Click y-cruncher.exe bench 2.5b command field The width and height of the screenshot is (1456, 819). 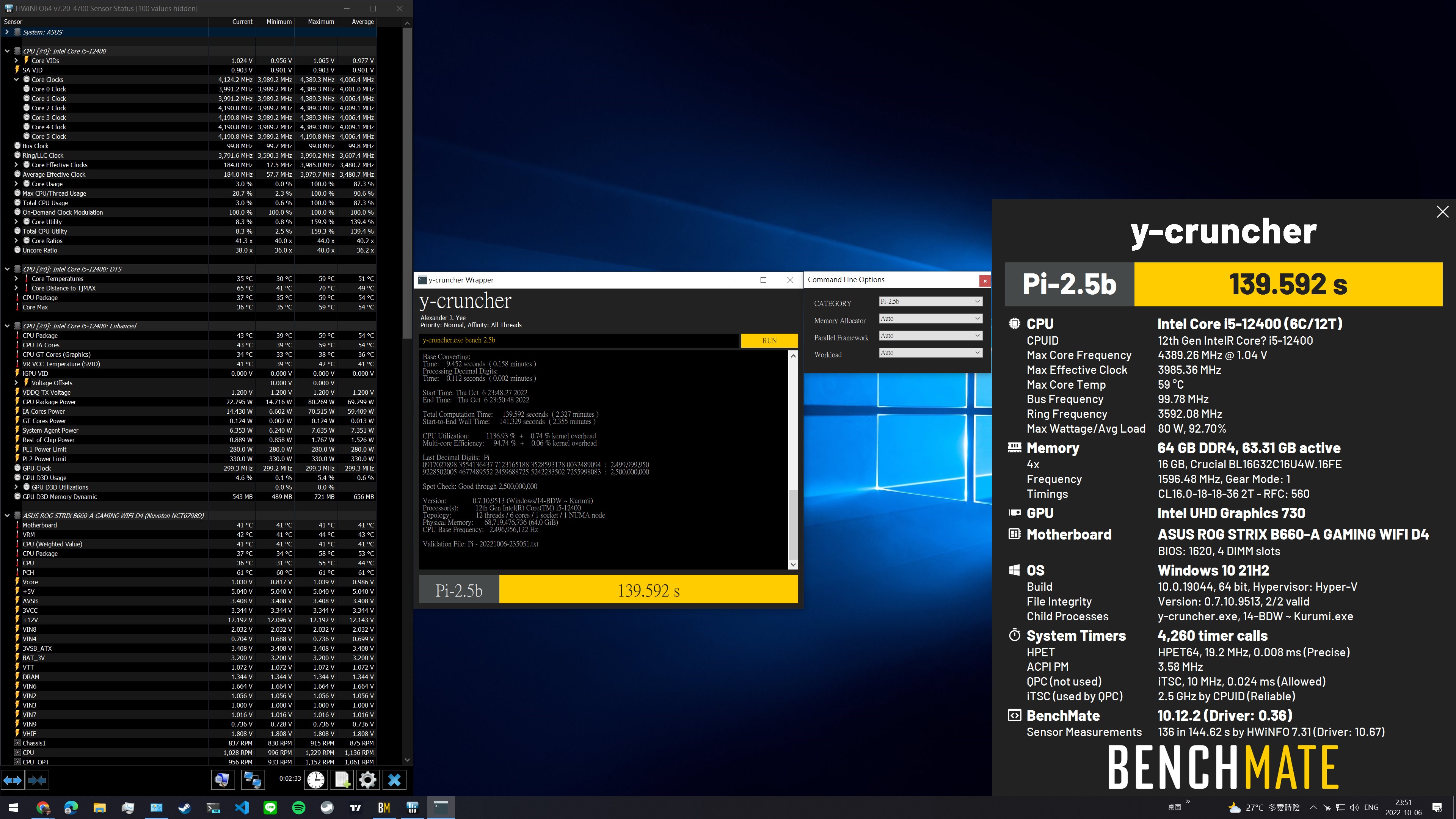pos(579,340)
